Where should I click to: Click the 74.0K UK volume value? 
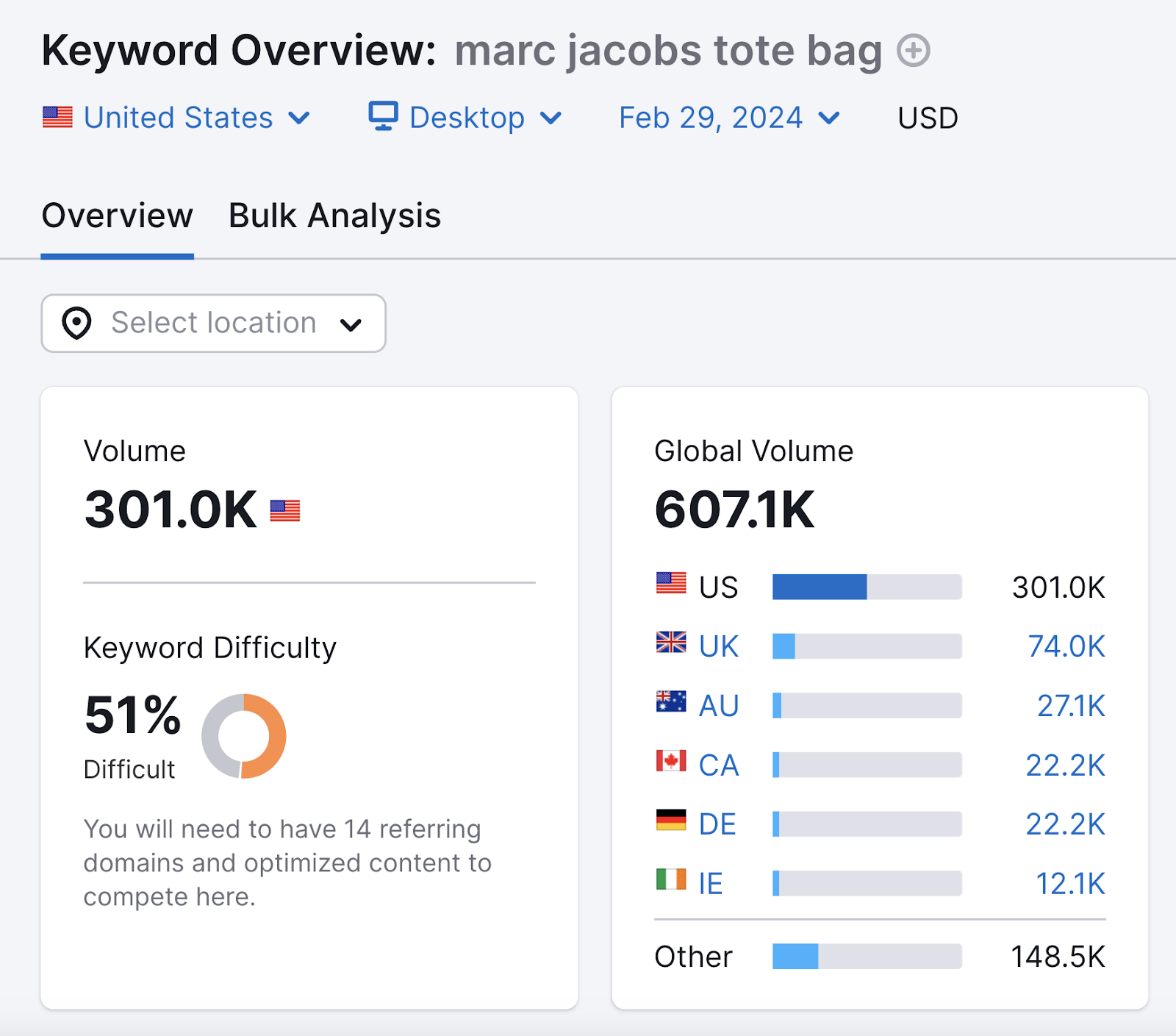[1066, 647]
